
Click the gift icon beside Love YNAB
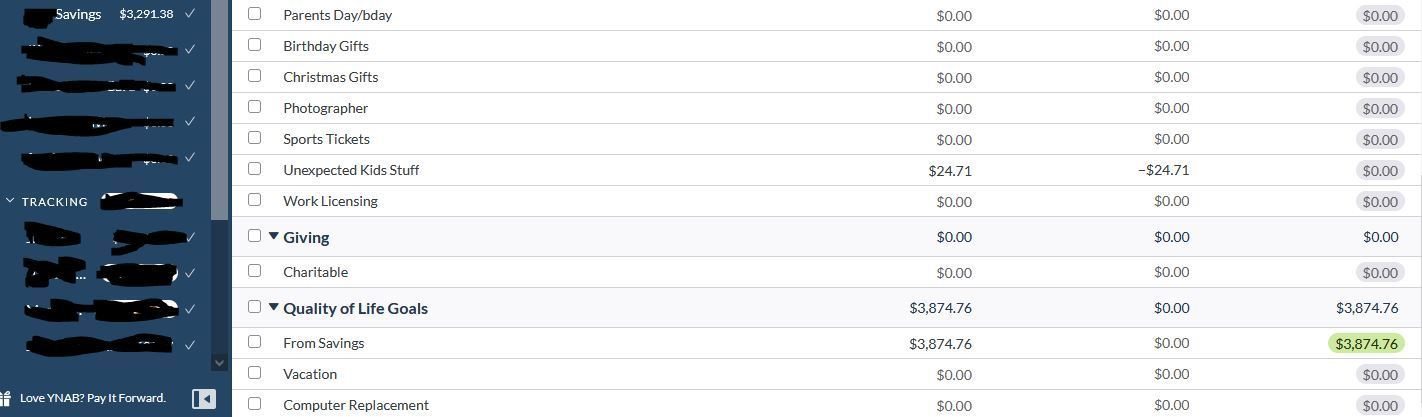[5, 398]
